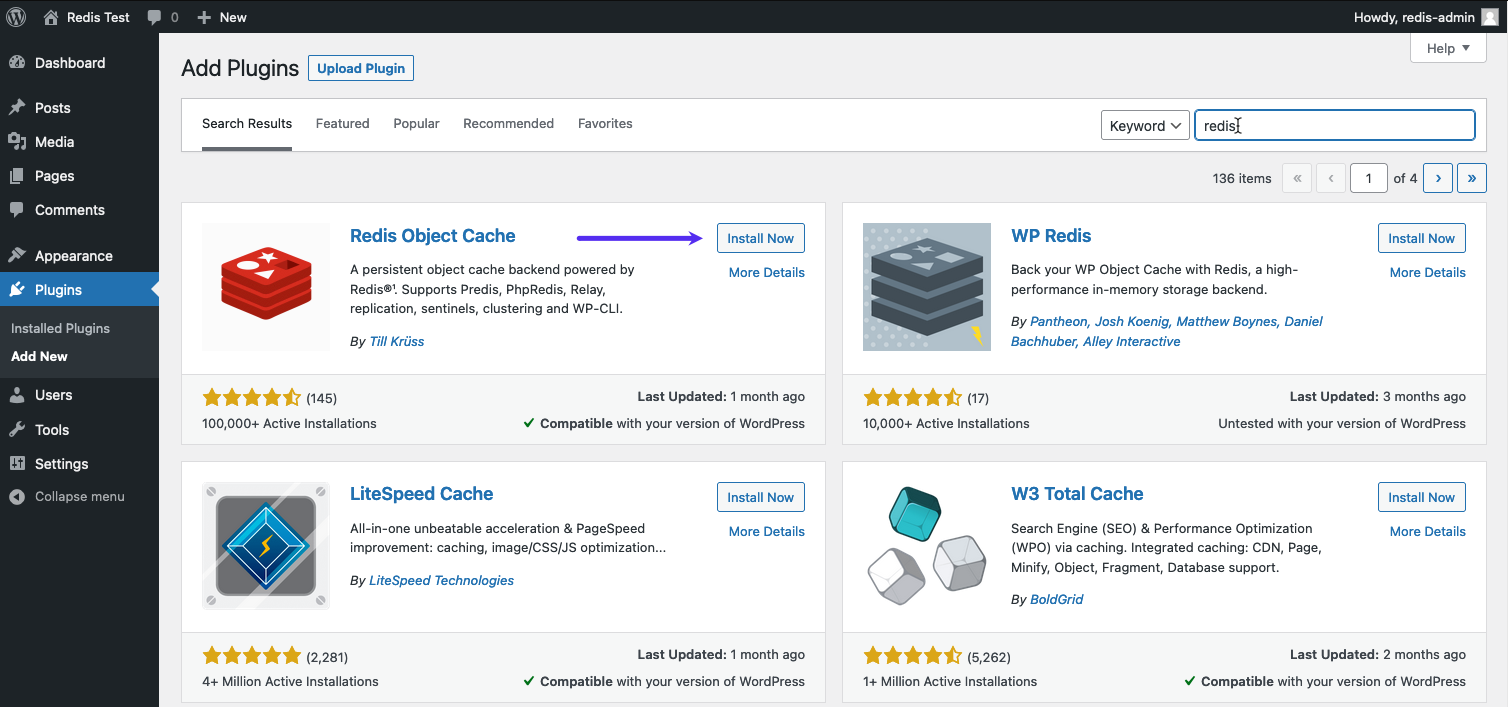Install the Redis Object Cache plugin
1508x707 pixels.
tap(760, 237)
